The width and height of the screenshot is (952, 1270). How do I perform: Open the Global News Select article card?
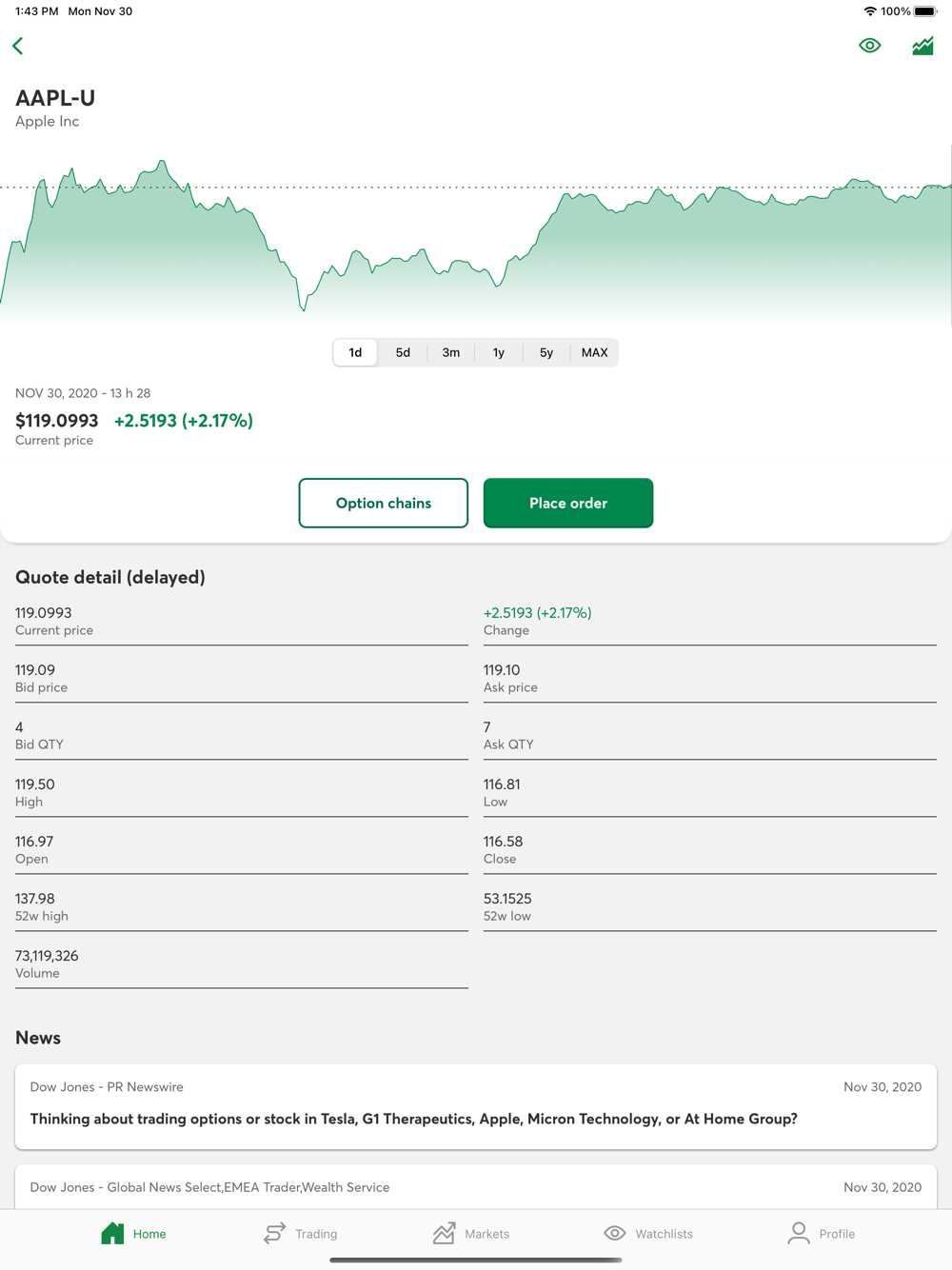tap(476, 1187)
